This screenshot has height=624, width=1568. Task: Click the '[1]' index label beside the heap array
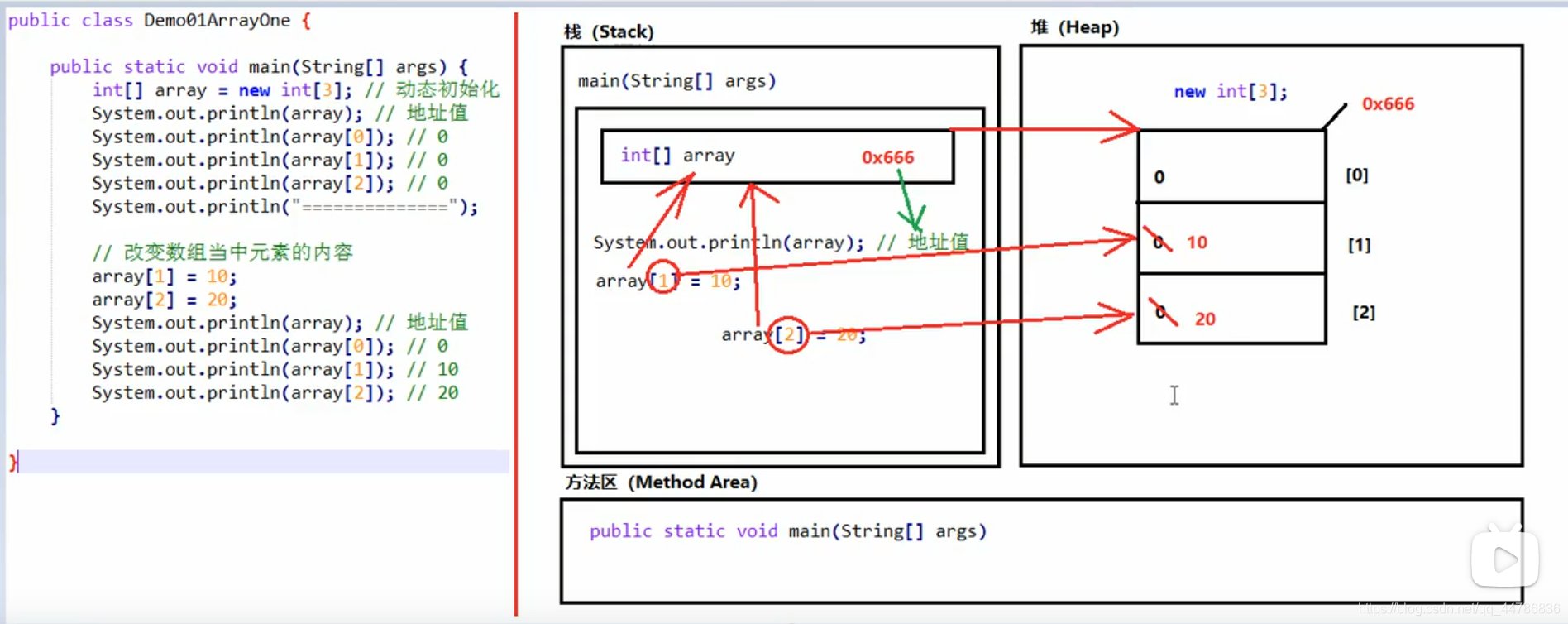(1359, 245)
